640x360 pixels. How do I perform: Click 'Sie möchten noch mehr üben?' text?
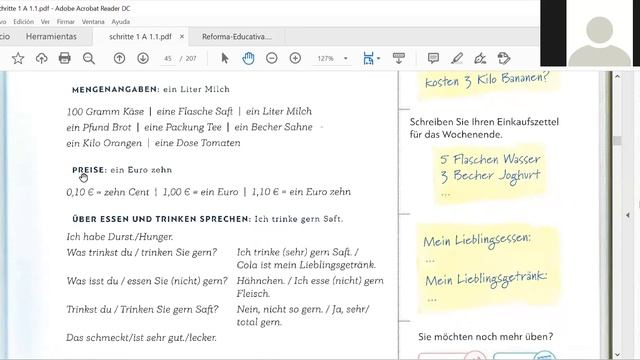point(486,337)
